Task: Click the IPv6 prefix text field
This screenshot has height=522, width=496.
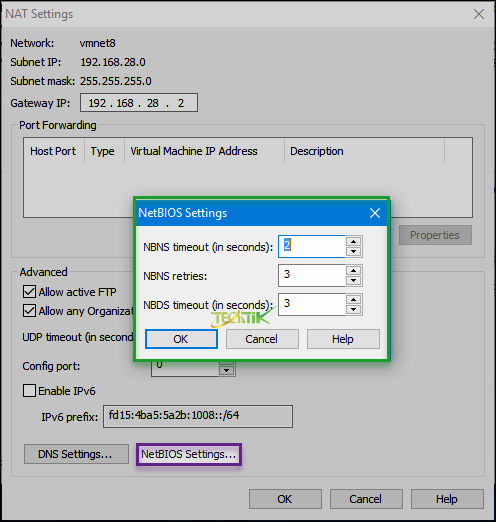Action: [x=198, y=416]
